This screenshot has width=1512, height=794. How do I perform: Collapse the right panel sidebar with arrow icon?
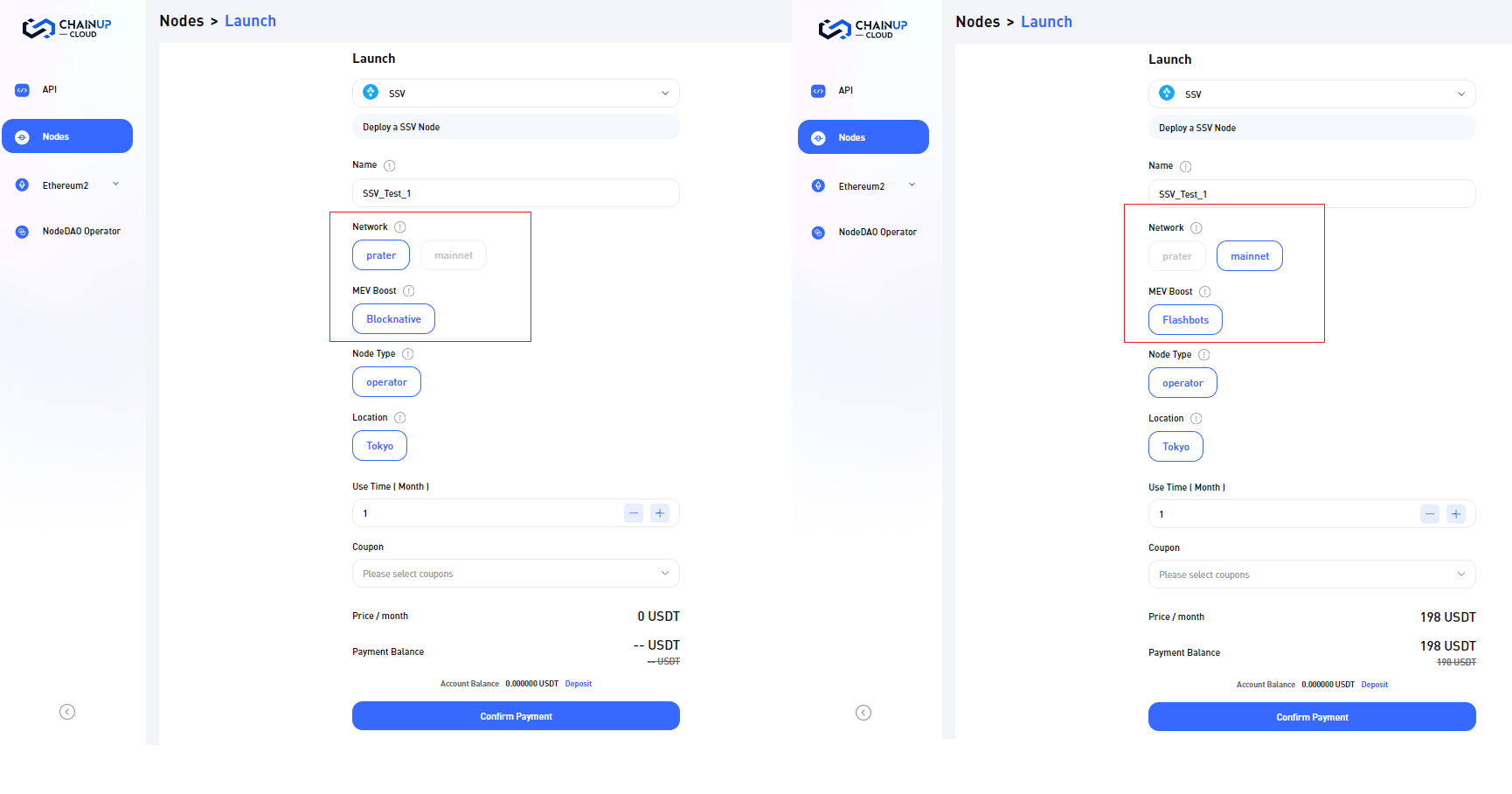coord(864,713)
